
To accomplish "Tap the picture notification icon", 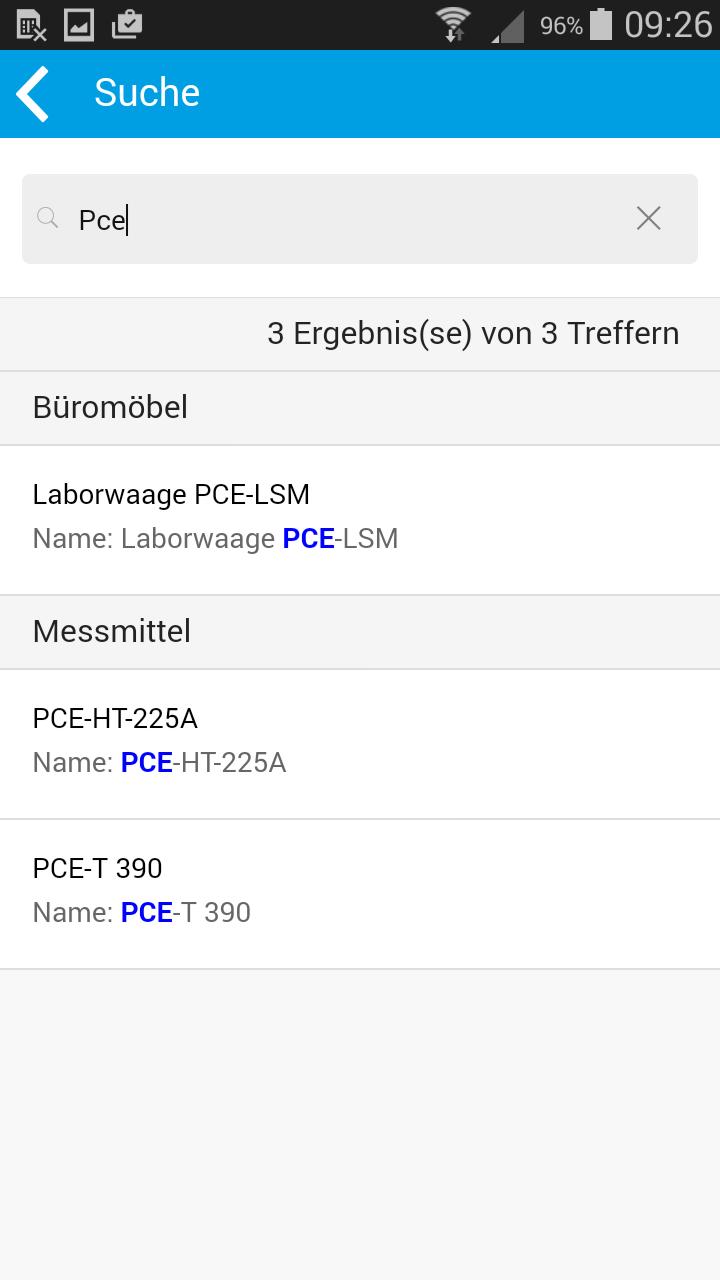I will coord(79,24).
